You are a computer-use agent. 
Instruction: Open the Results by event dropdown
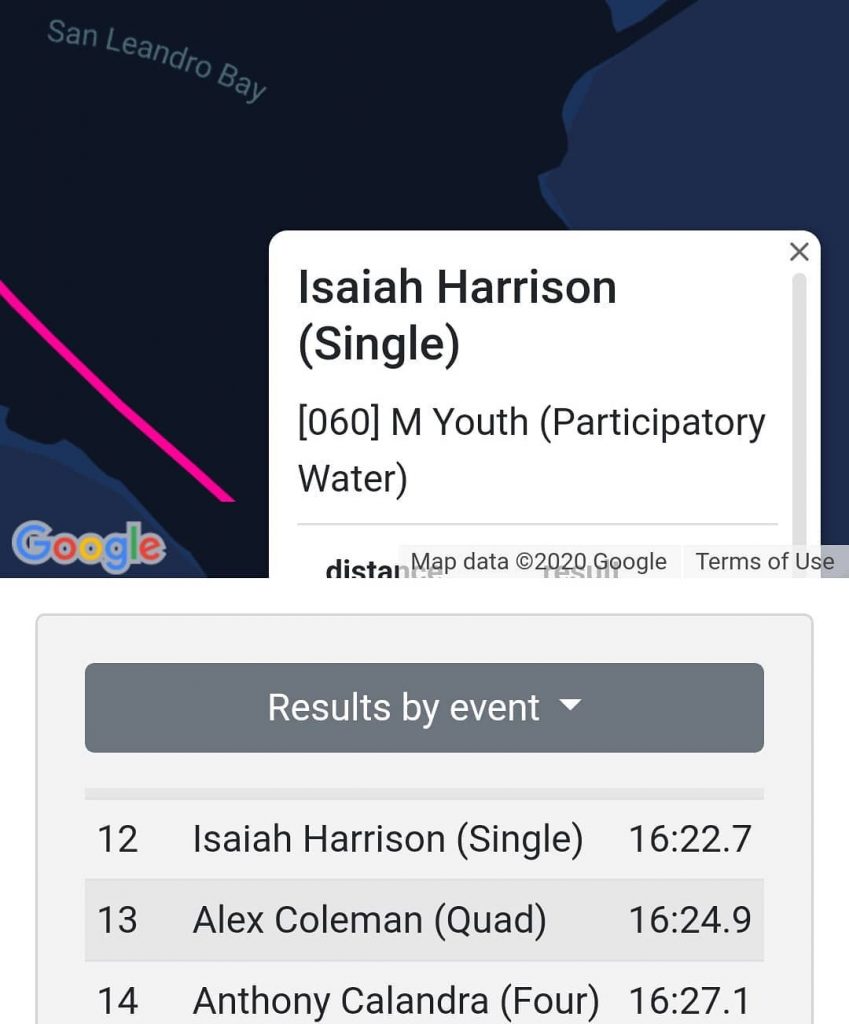click(x=424, y=708)
